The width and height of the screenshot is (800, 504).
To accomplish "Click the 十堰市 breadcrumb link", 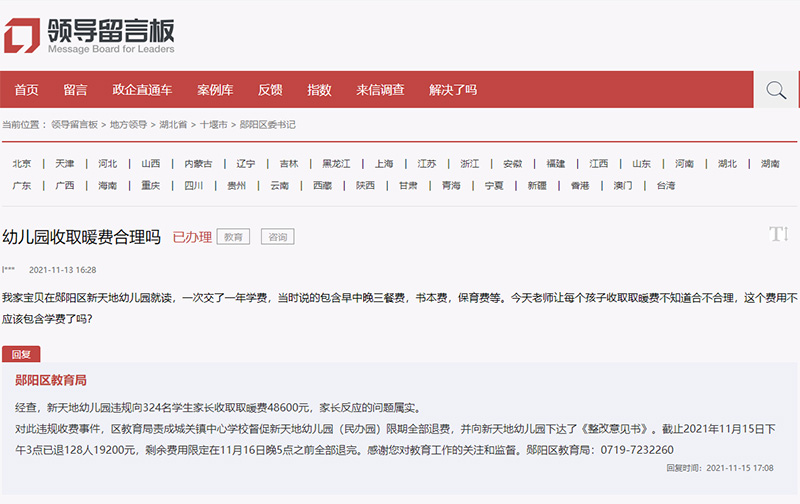I will click(213, 125).
